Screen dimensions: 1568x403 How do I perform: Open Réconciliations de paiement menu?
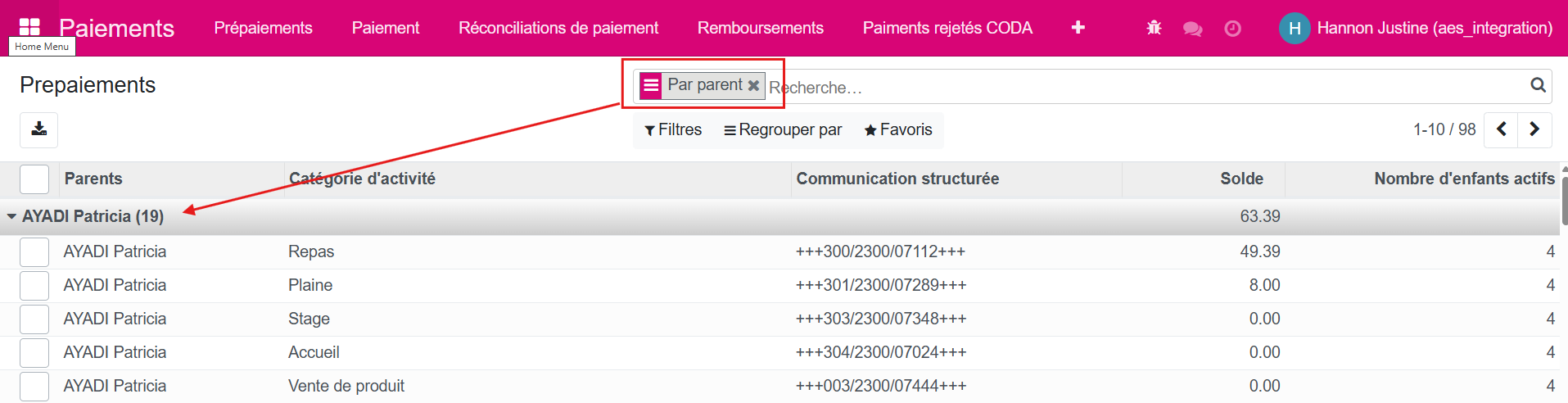(558, 28)
